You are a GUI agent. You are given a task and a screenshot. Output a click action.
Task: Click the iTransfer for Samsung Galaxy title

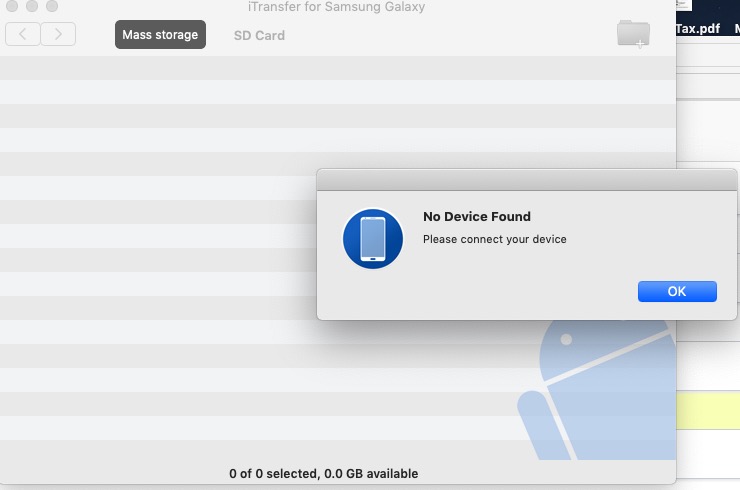click(336, 7)
